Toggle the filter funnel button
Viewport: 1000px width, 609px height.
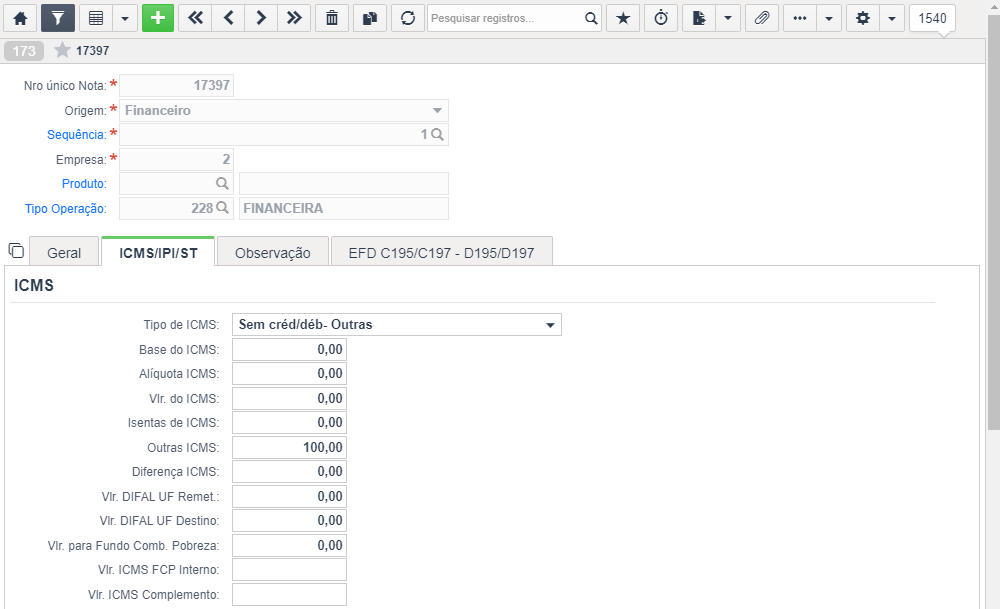pyautogui.click(x=58, y=18)
